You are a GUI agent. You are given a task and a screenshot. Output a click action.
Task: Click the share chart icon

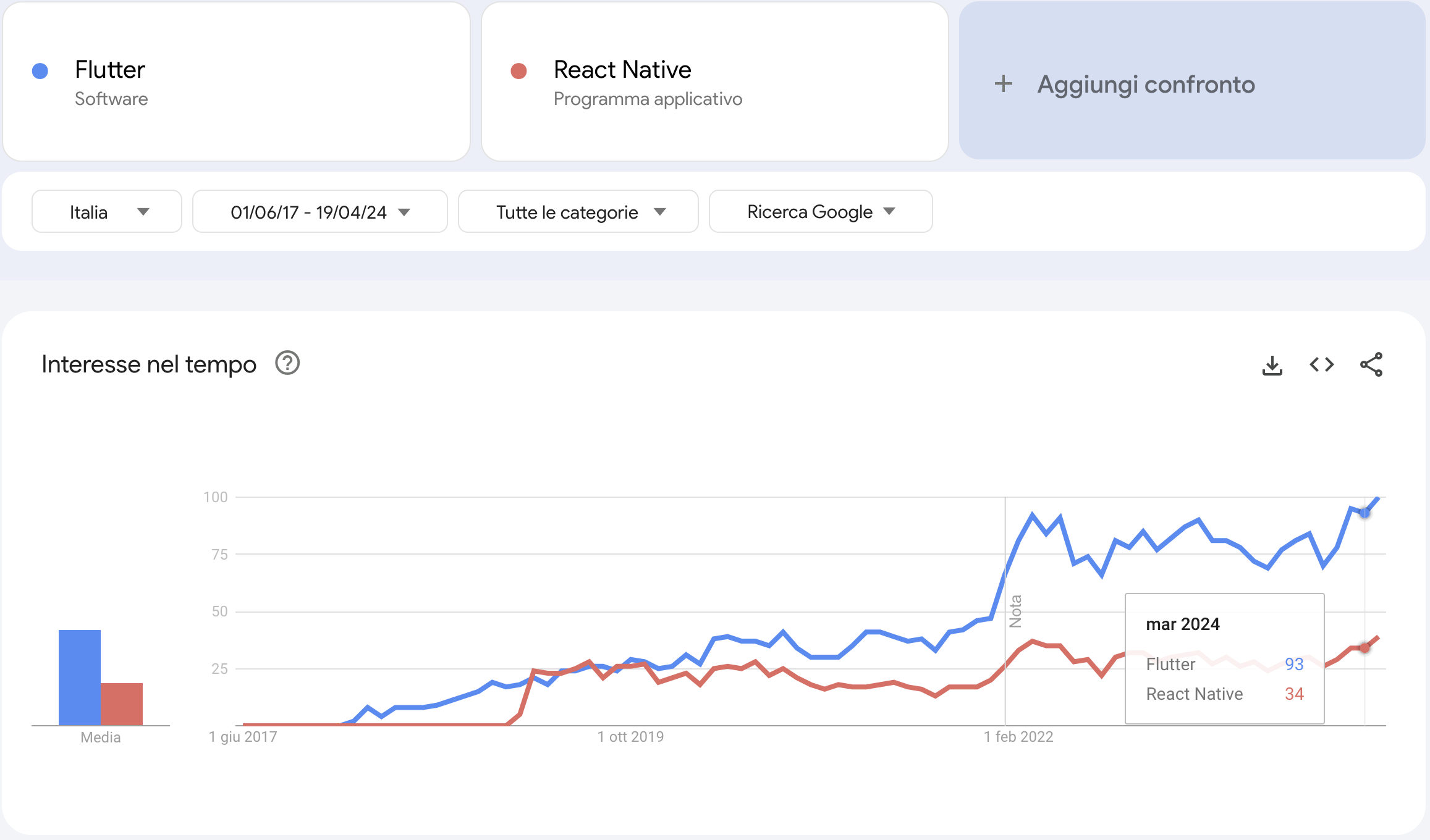pyautogui.click(x=1371, y=365)
